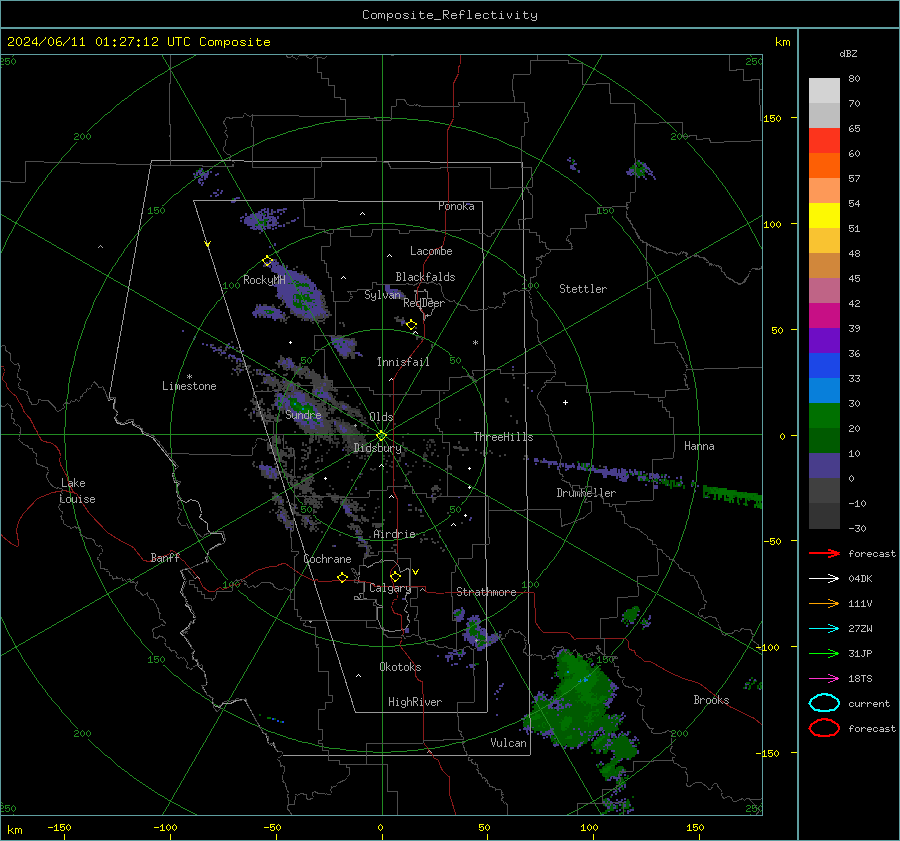Screen dimensions: 900x841
Task: Click the Vulcan town label
Action: click(x=508, y=743)
